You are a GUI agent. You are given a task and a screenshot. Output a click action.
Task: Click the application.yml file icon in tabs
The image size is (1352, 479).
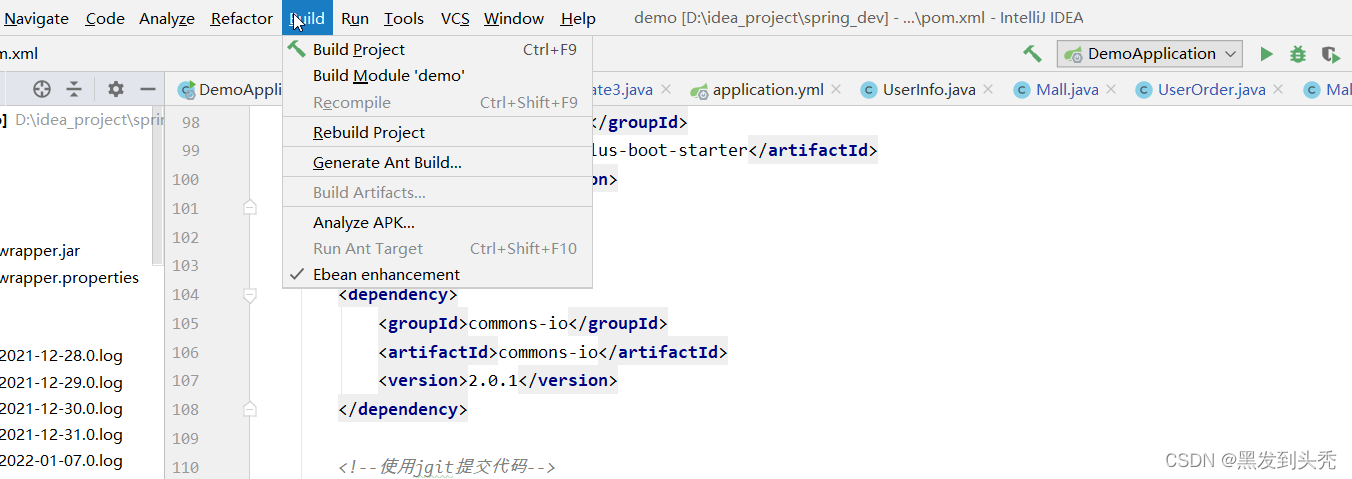click(699, 90)
